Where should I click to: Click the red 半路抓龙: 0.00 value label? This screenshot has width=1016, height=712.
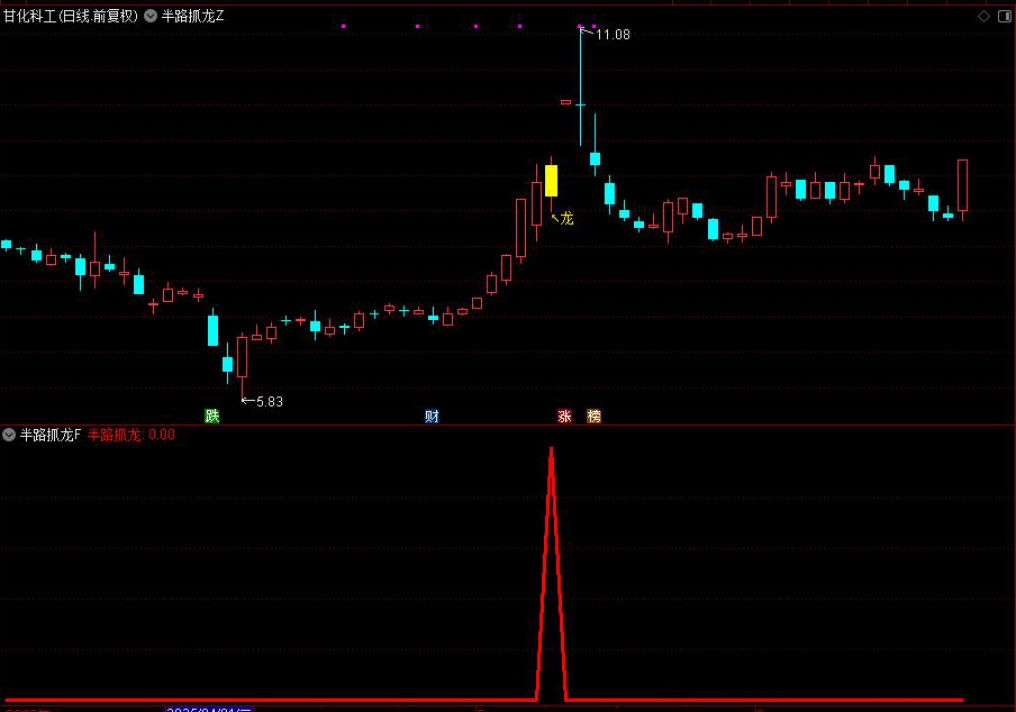coord(131,434)
